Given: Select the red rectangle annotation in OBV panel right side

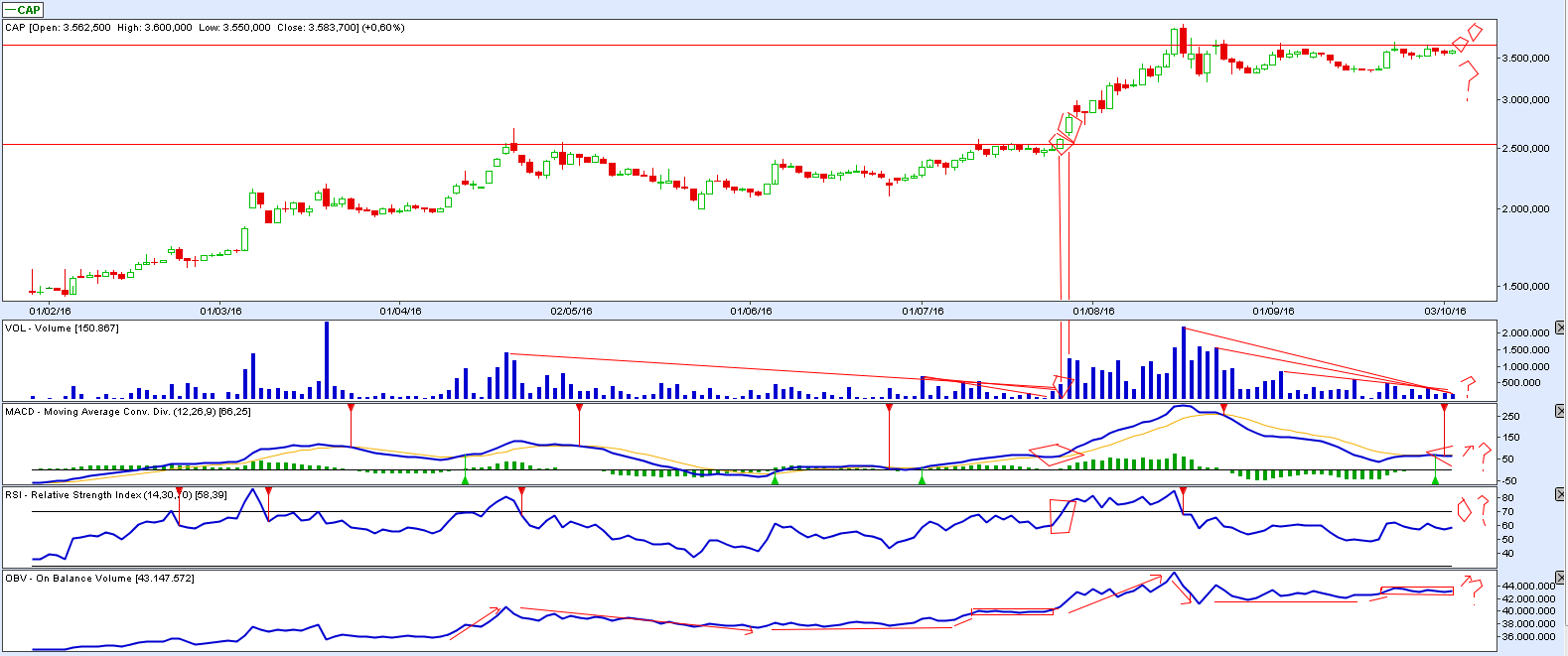Looking at the screenshot, I should tap(1416, 590).
